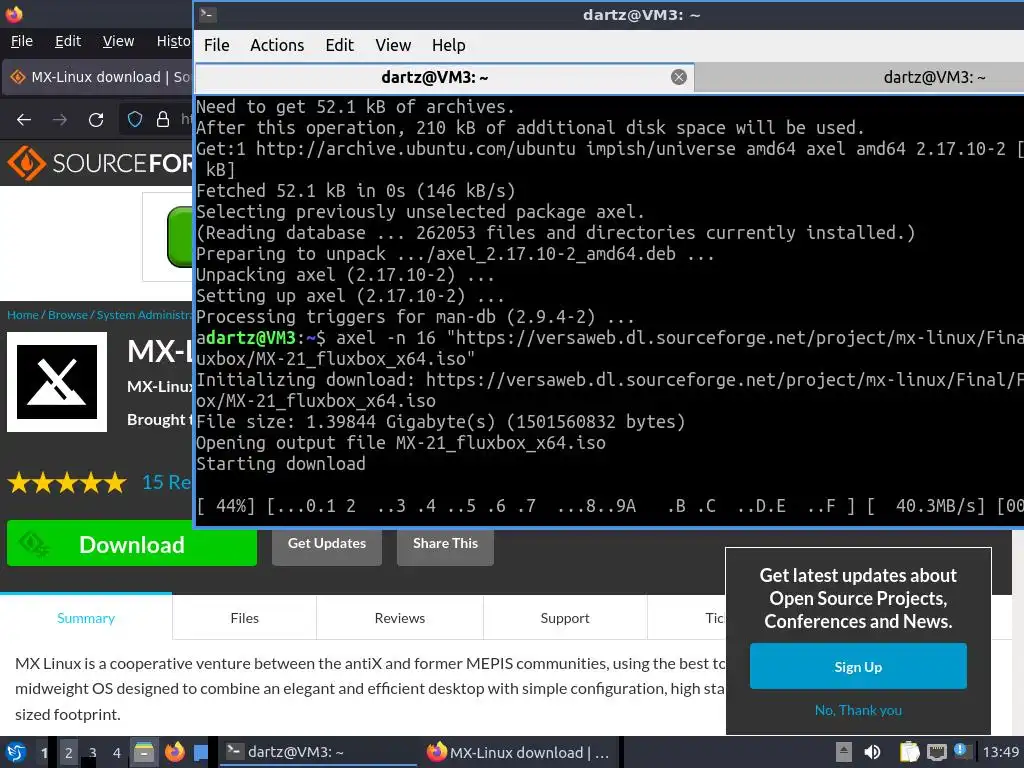Click terminal icon in terminal title bar
1024x768 pixels.
point(208,14)
